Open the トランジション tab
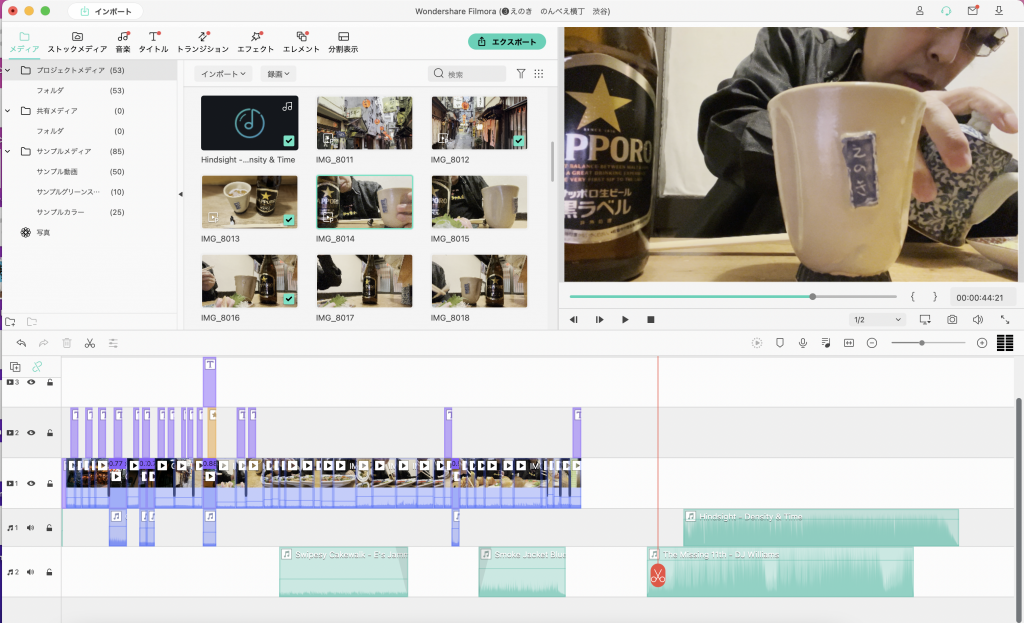Viewport: 1024px width, 623px height. coord(203,42)
